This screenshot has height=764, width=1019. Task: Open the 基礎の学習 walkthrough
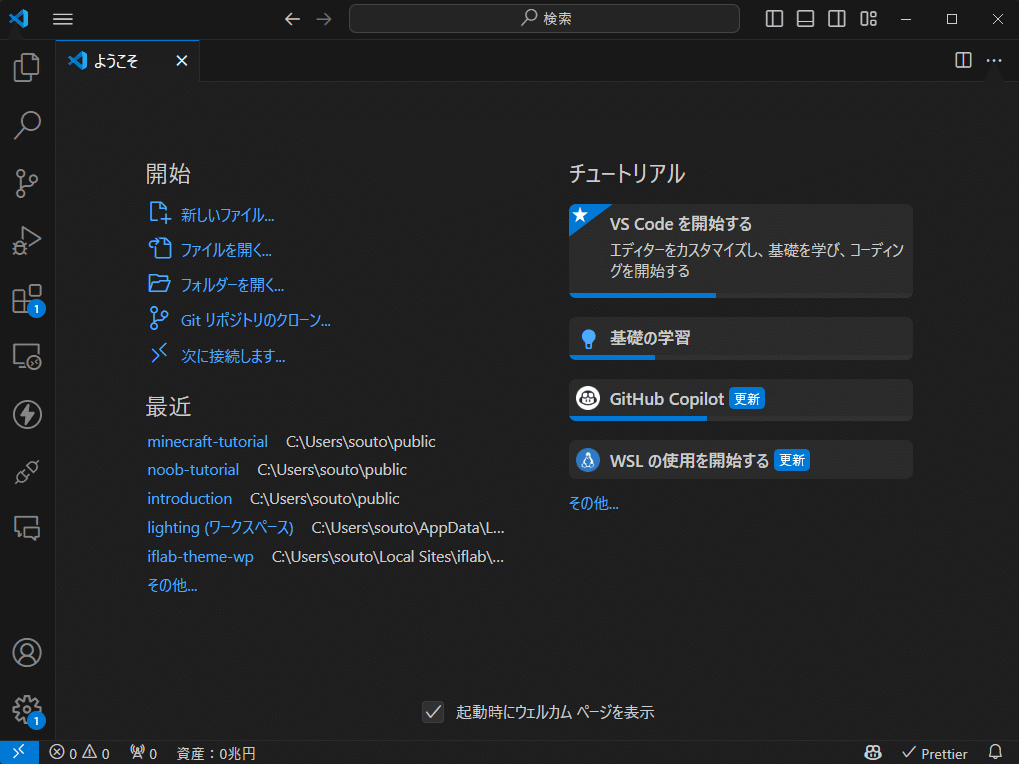coord(741,338)
